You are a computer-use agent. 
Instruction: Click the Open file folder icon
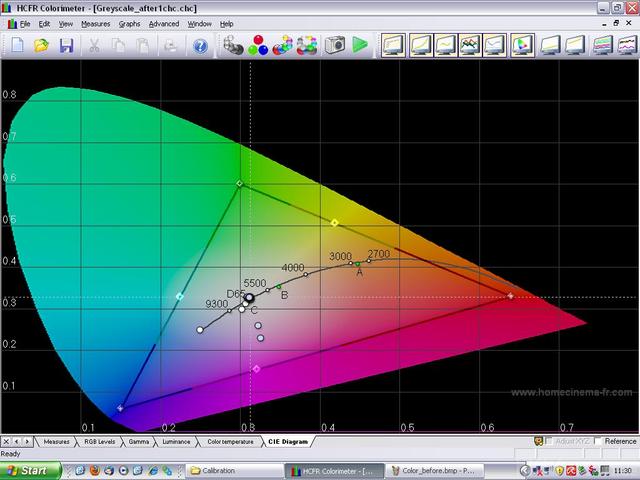[x=41, y=45]
